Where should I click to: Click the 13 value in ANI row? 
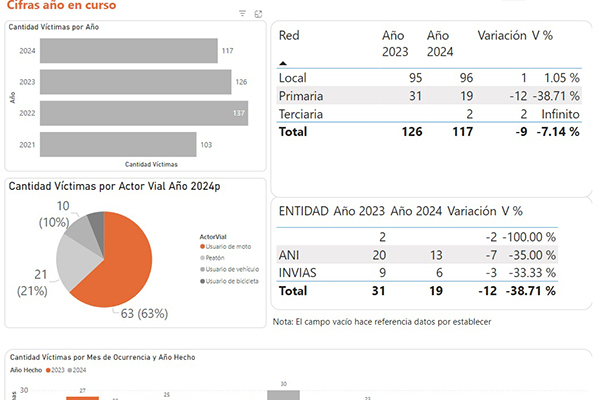[x=436, y=255]
